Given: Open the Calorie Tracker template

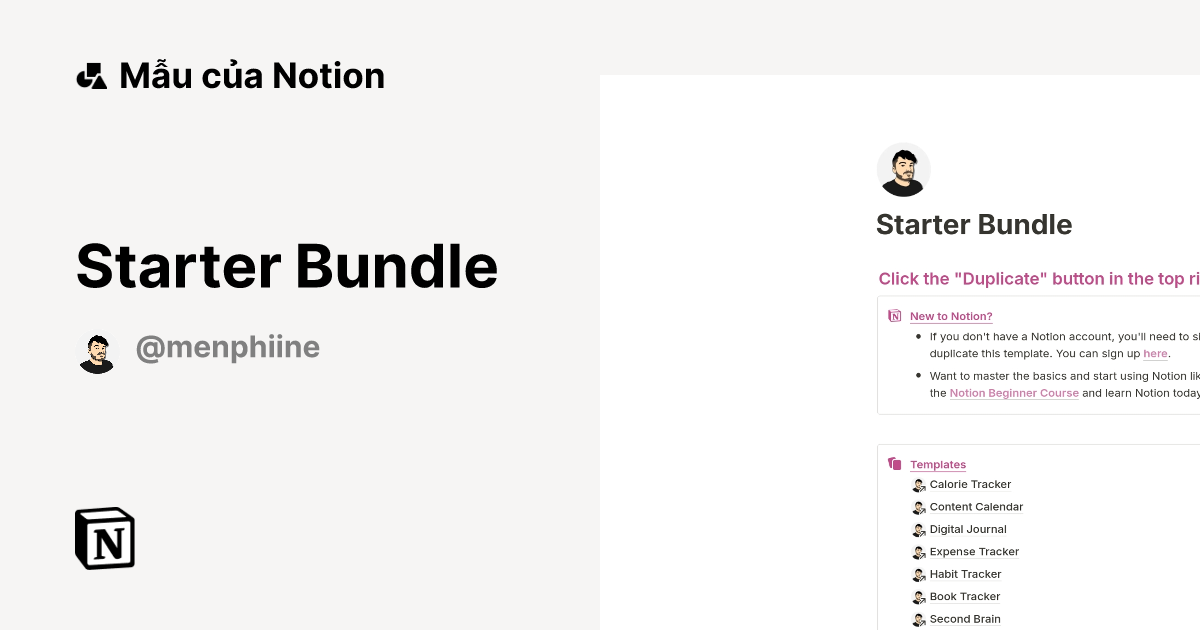Looking at the screenshot, I should click(x=969, y=484).
